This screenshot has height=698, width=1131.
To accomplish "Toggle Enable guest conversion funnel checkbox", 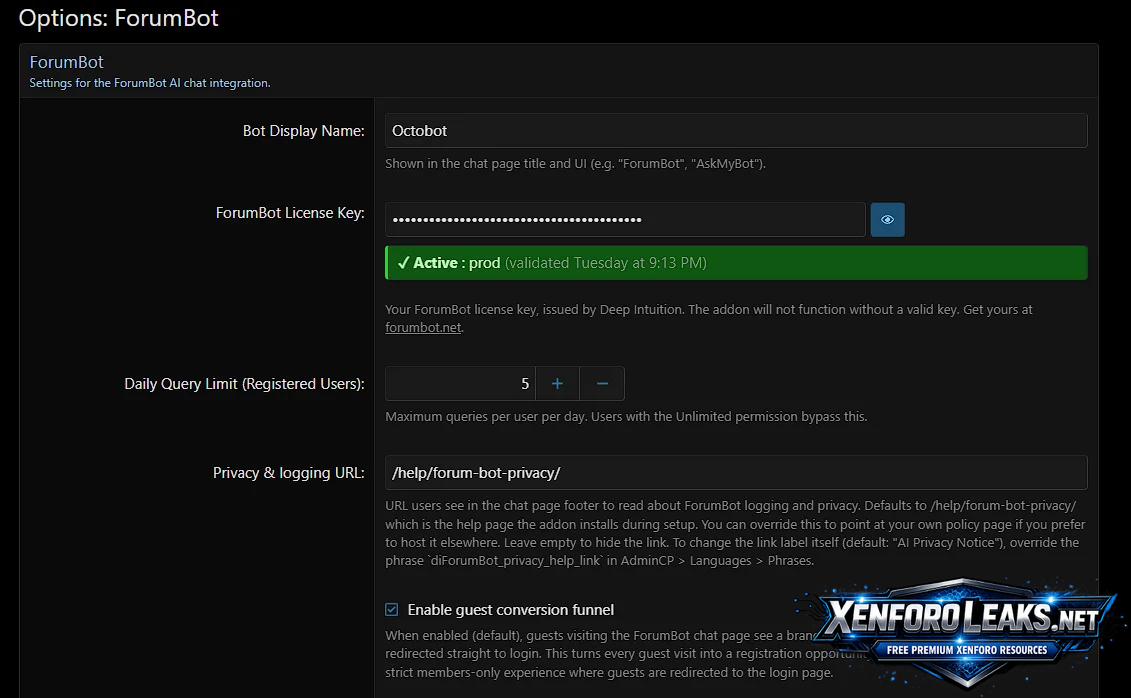I will (392, 609).
